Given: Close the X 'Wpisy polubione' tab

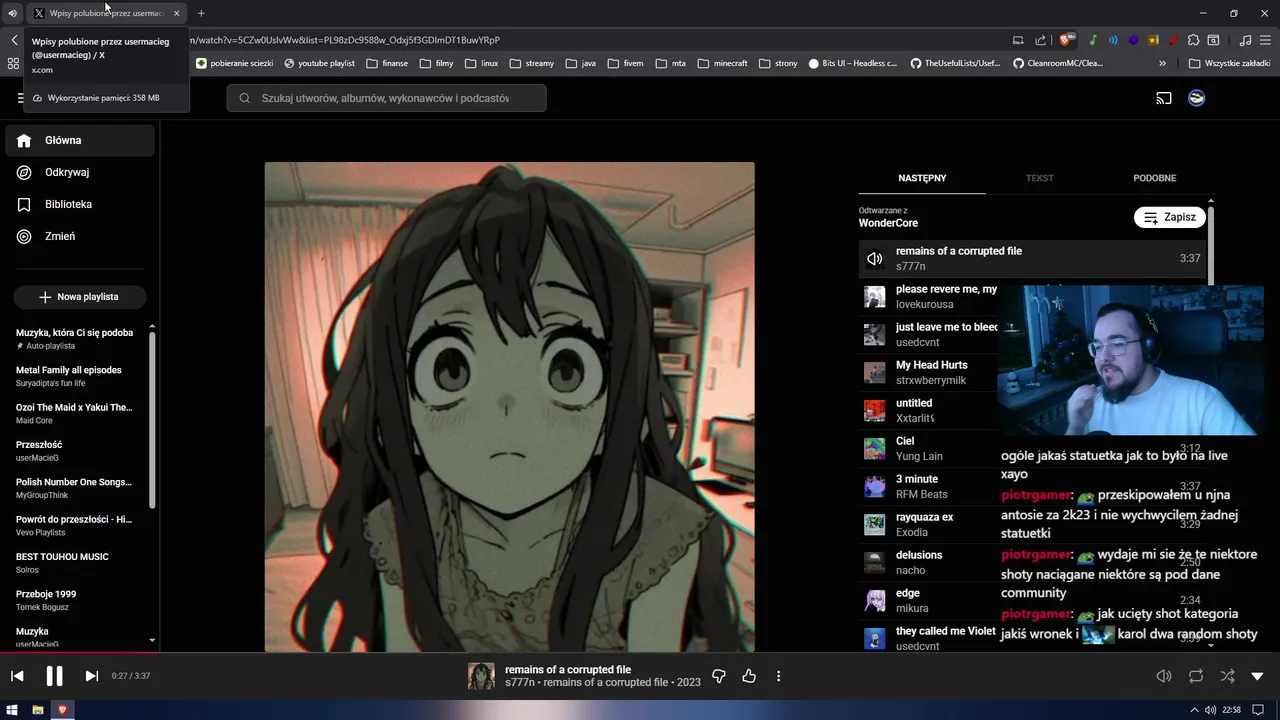Looking at the screenshot, I should pos(177,13).
